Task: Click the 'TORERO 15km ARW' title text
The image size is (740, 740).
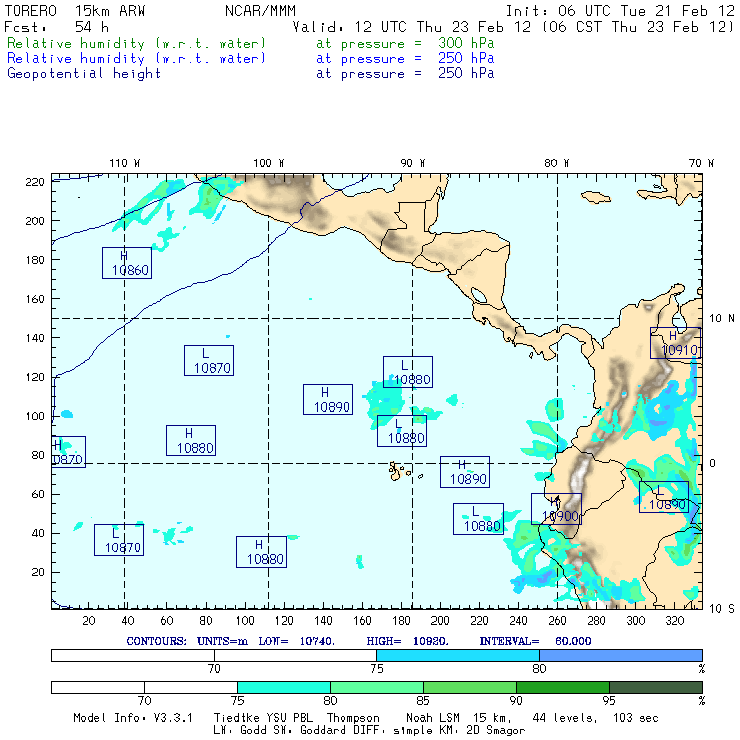Action: tap(75, 11)
